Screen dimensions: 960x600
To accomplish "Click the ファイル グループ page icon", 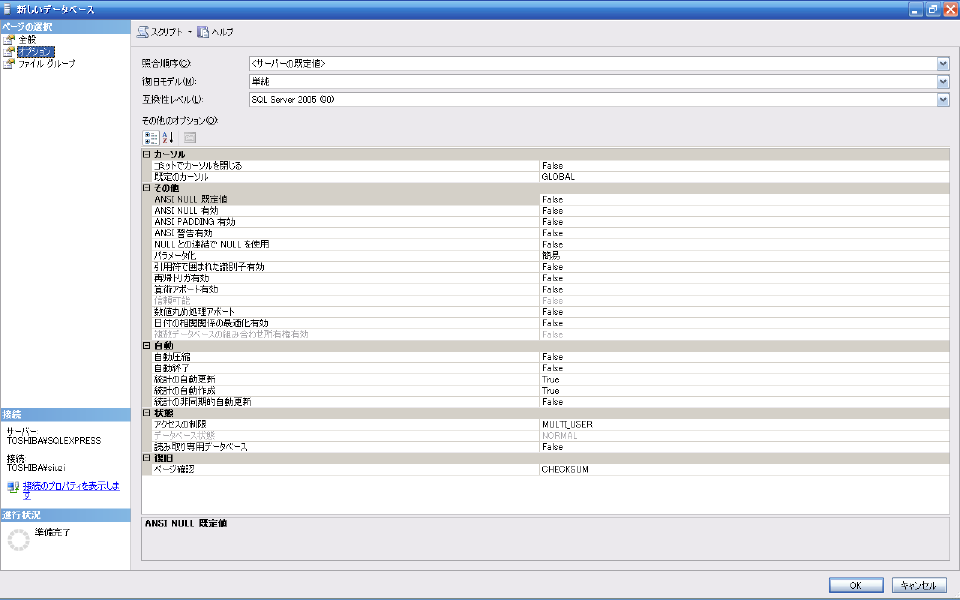I will (9, 63).
